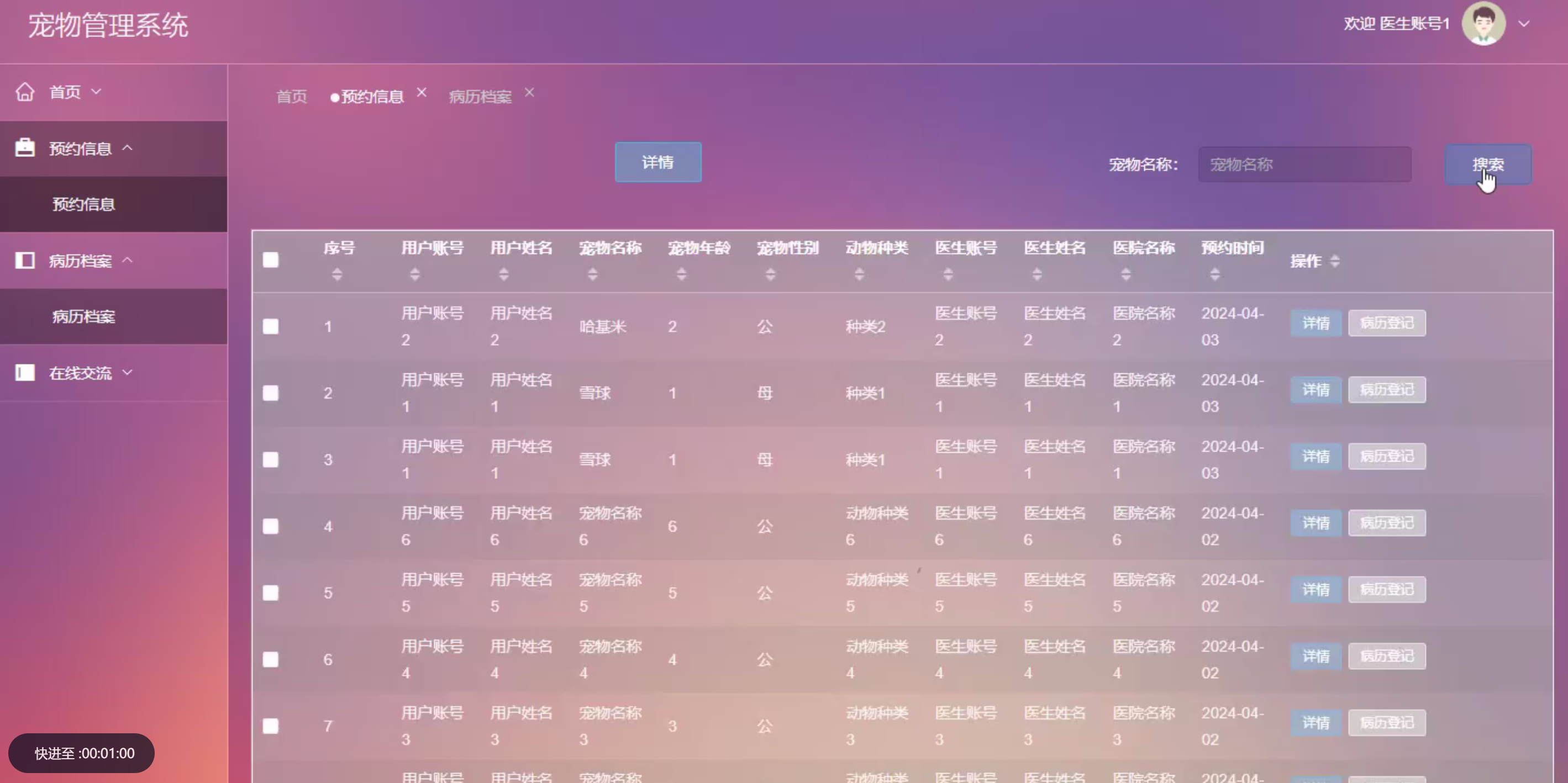Click 详情 button in row 5
1568x783 pixels.
pos(1316,590)
